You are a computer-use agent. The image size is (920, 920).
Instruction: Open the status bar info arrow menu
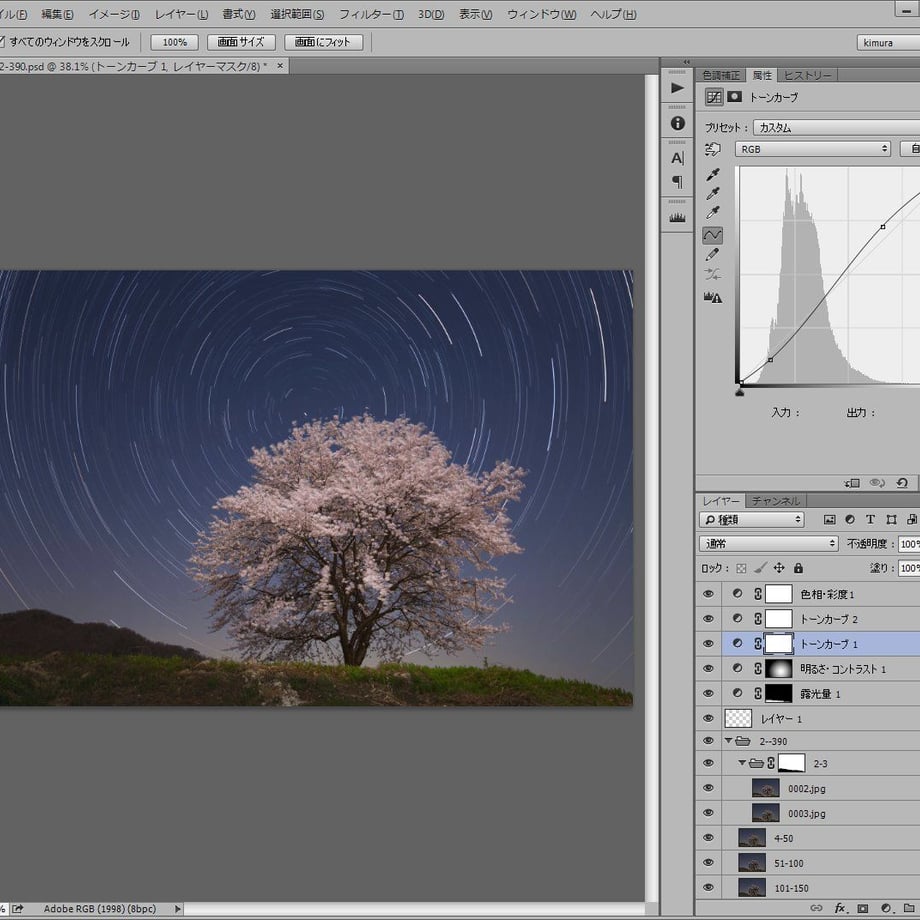[177, 909]
